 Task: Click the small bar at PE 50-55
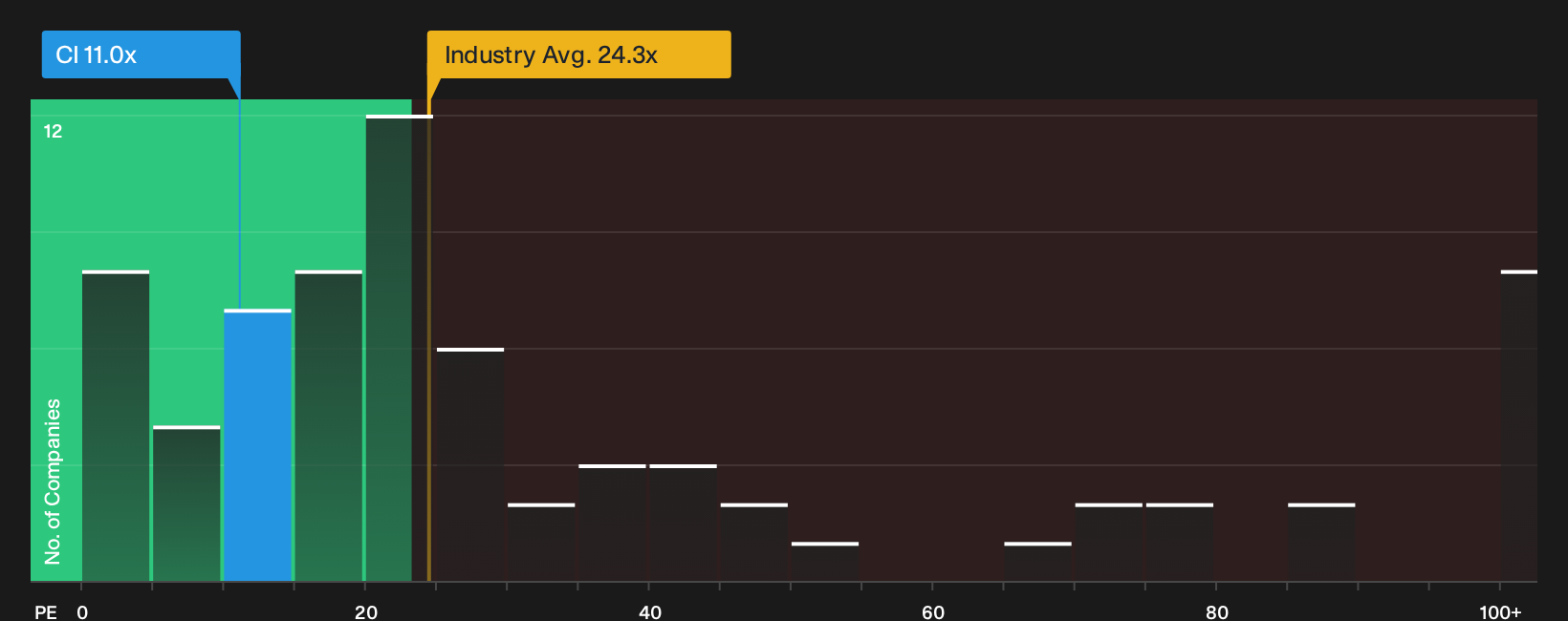point(825,562)
